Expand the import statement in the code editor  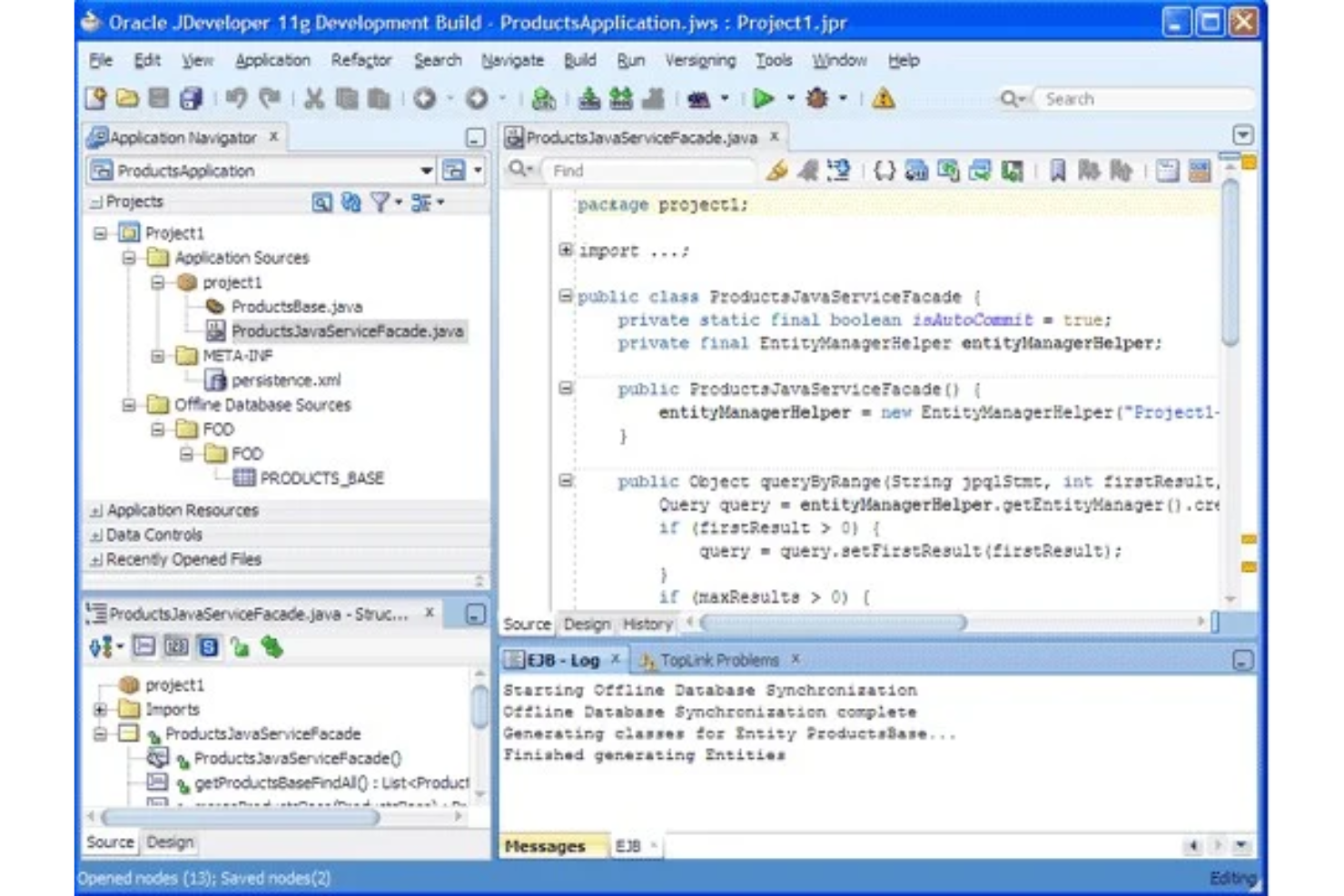click(564, 251)
